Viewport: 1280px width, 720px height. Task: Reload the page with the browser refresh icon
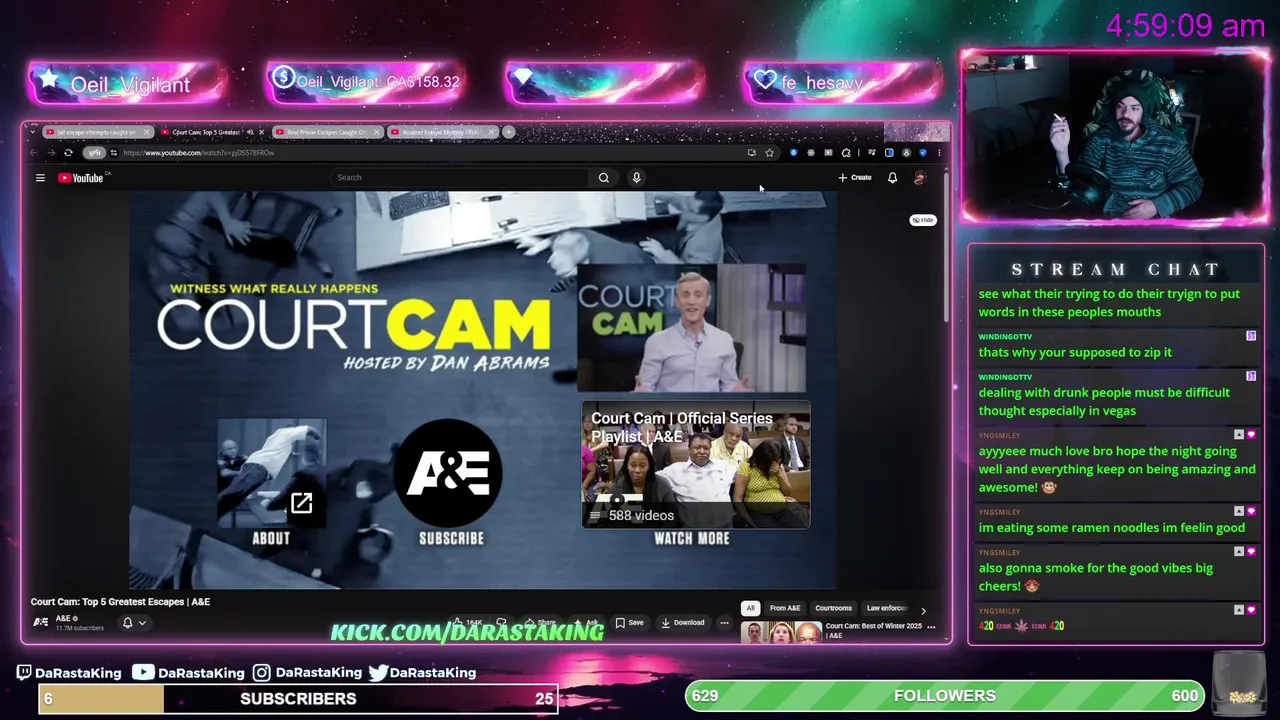tap(68, 153)
